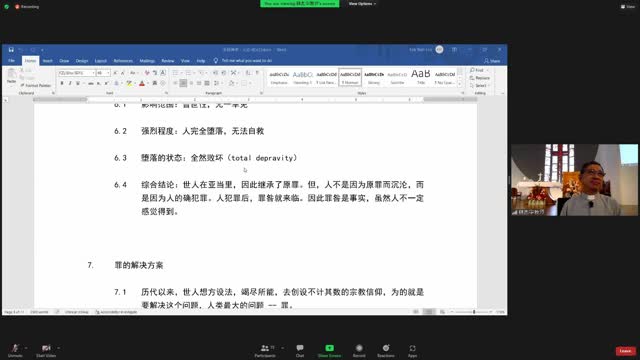Open View Options dropdown at top
Viewport: 640px width, 360px height.
point(362,4)
